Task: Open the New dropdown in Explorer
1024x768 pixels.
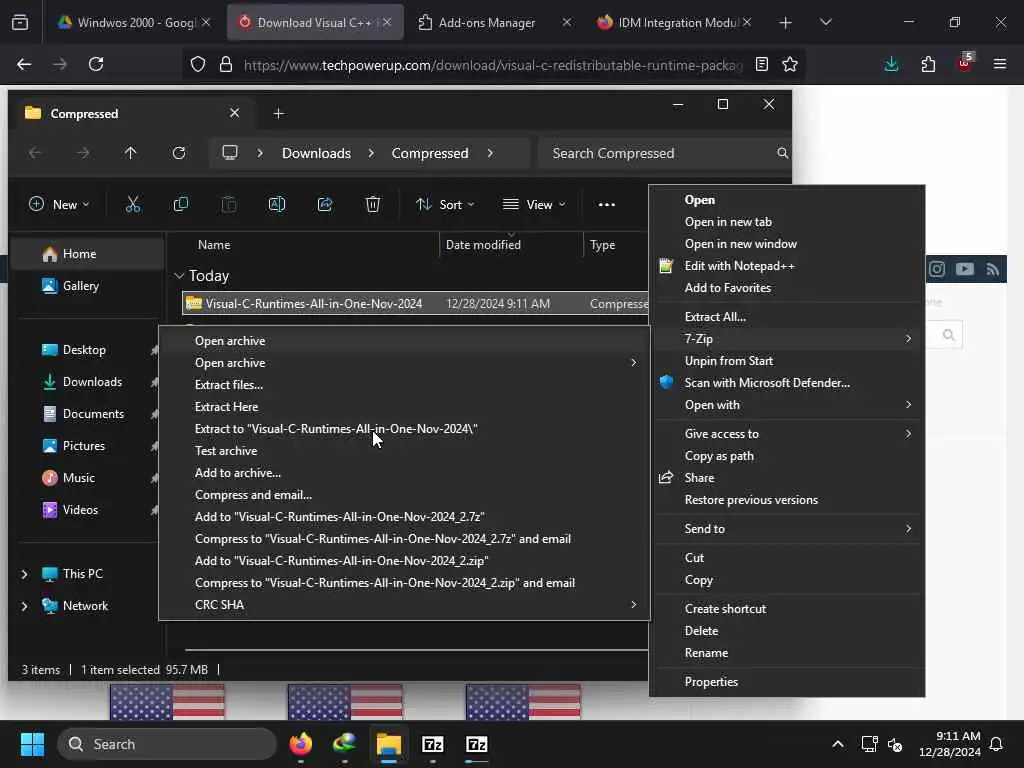Action: click(x=59, y=204)
